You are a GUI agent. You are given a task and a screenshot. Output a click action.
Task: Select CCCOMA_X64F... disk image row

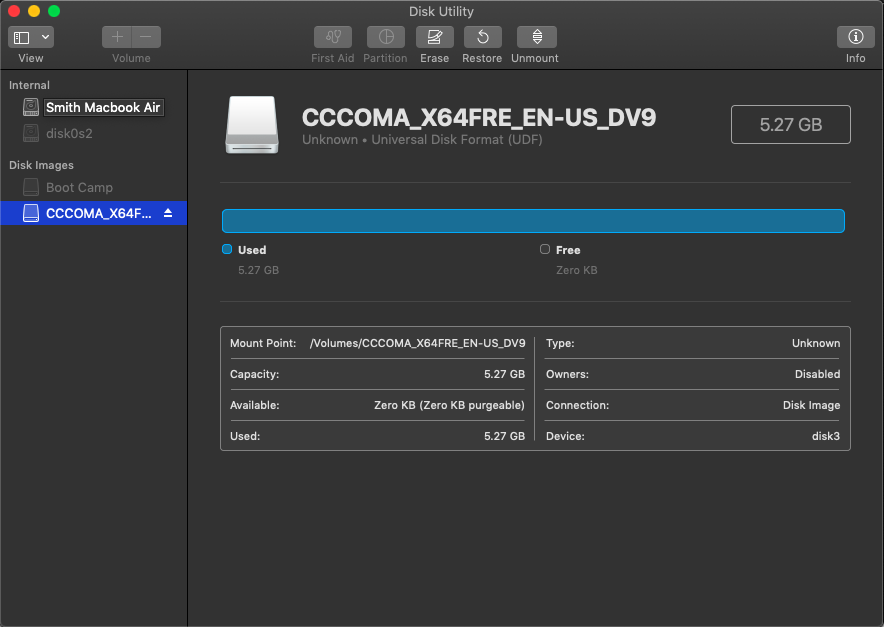point(94,213)
